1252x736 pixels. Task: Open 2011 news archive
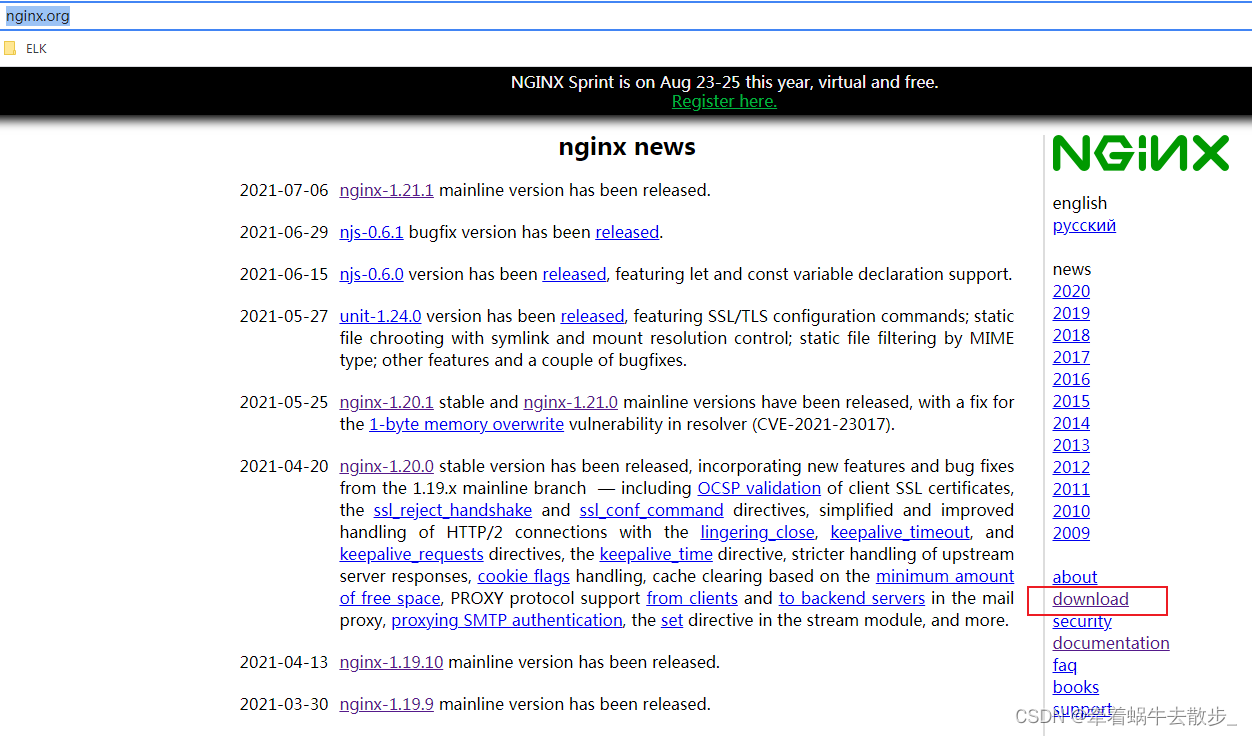coord(1071,489)
